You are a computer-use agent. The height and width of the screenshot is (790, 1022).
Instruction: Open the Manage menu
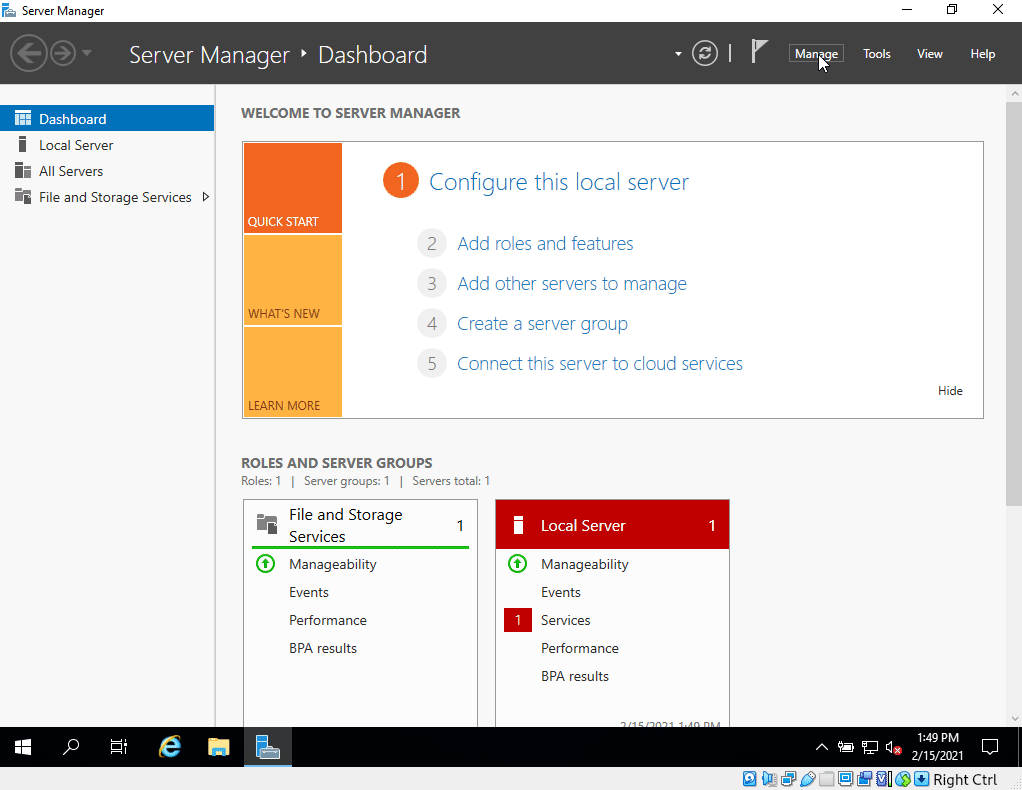(x=816, y=54)
